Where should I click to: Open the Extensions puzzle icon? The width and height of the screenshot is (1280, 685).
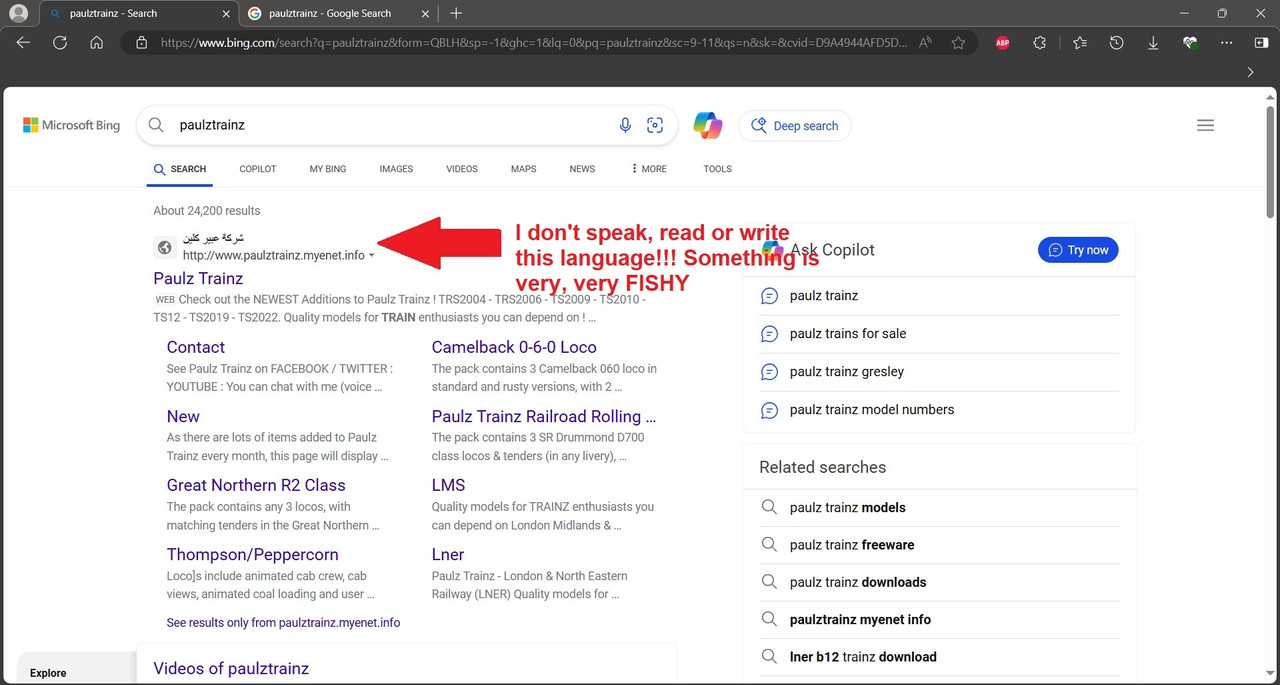[x=1040, y=43]
